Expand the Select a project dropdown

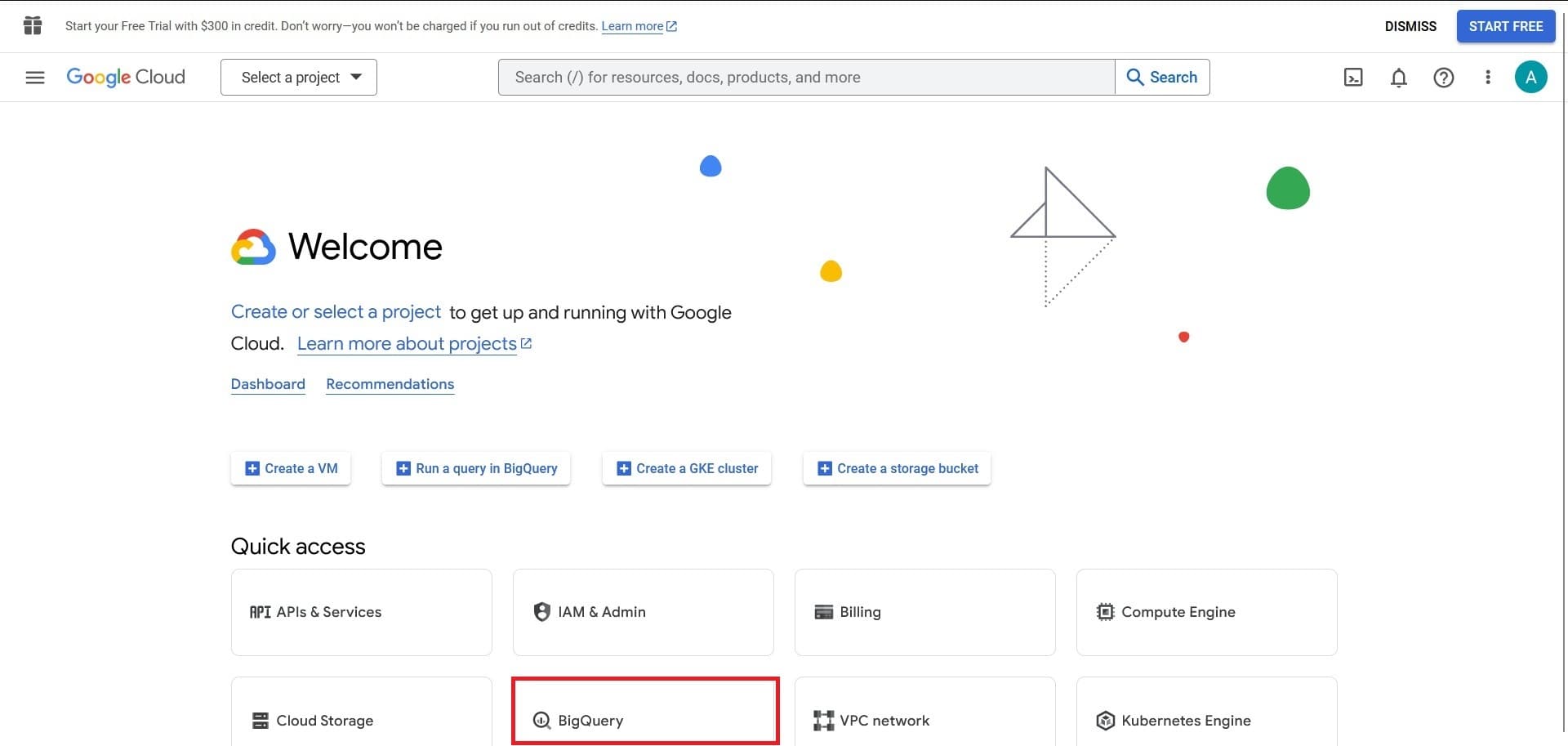(299, 78)
